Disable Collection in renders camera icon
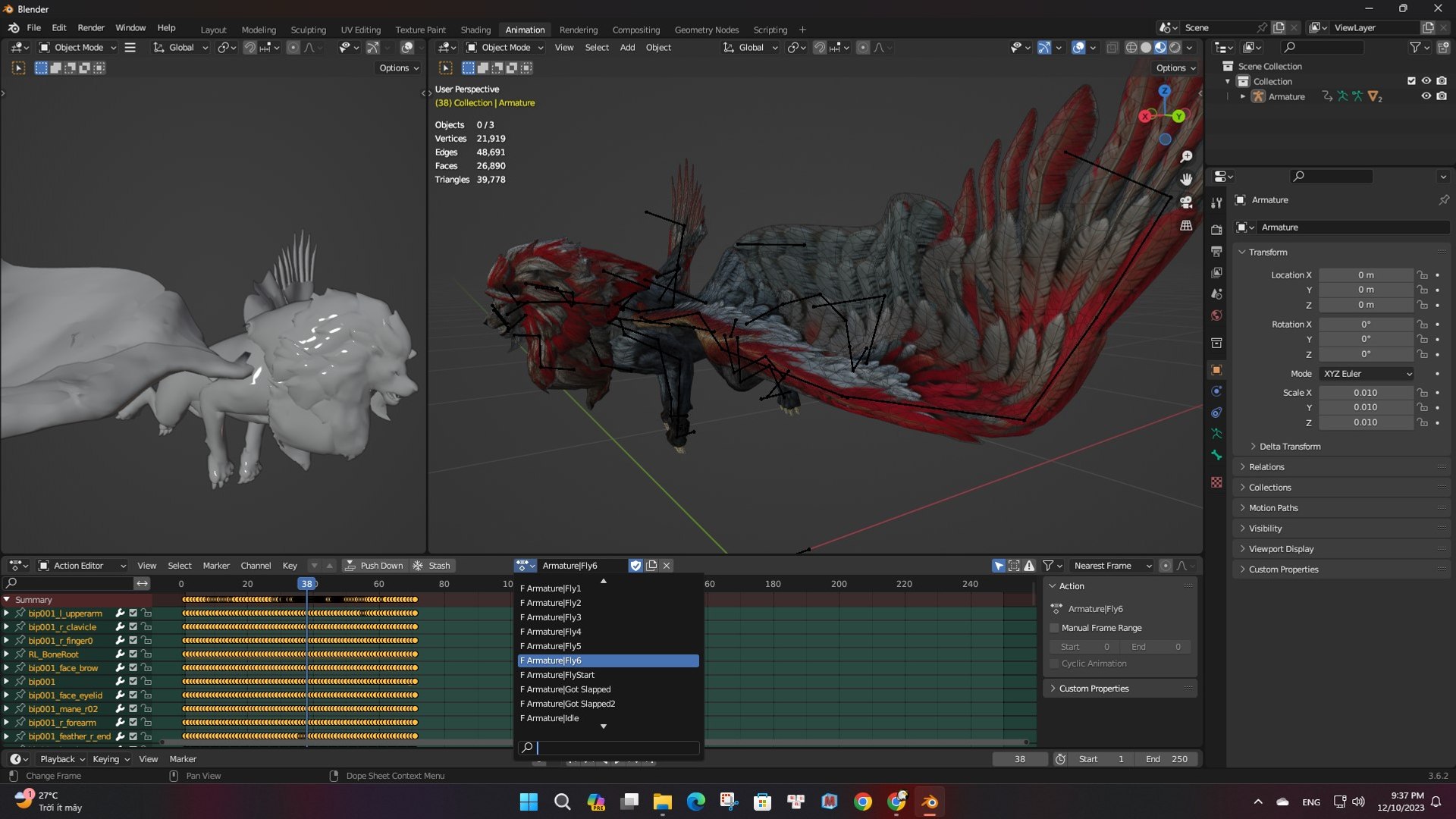Image resolution: width=1456 pixels, height=819 pixels. (x=1442, y=81)
